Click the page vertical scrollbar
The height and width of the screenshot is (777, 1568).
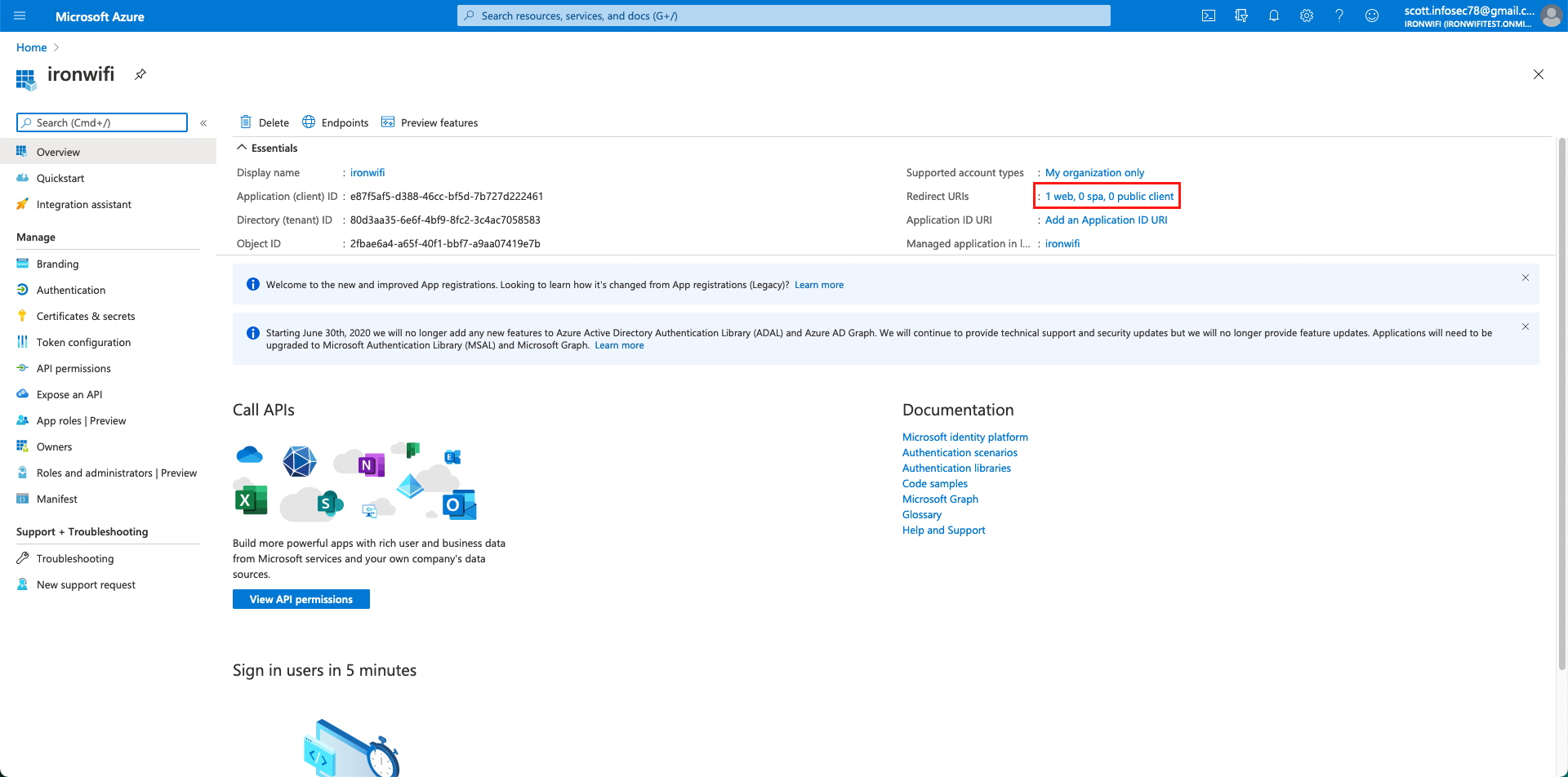[x=1561, y=404]
